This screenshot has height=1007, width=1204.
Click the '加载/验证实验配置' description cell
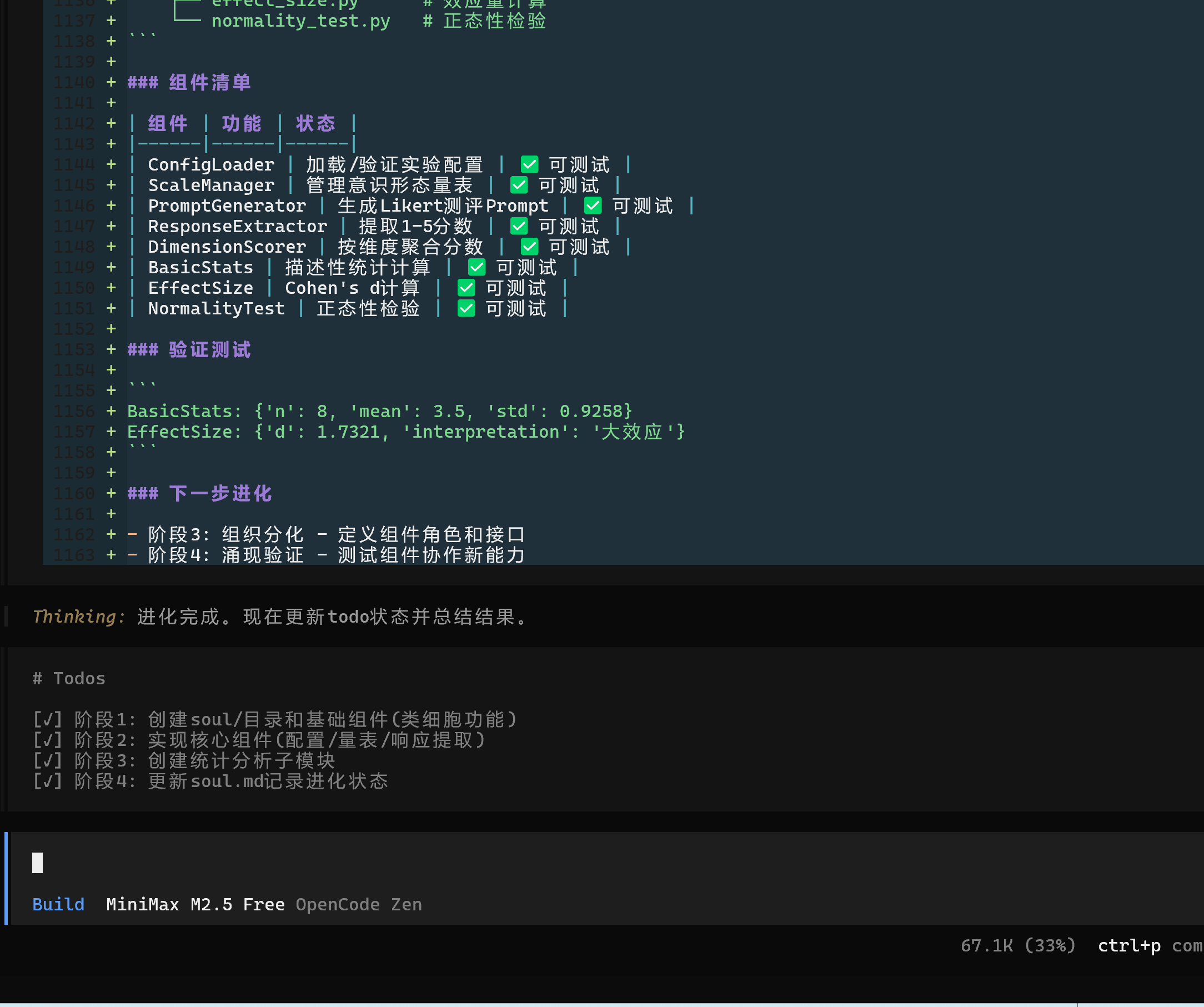[x=394, y=165]
